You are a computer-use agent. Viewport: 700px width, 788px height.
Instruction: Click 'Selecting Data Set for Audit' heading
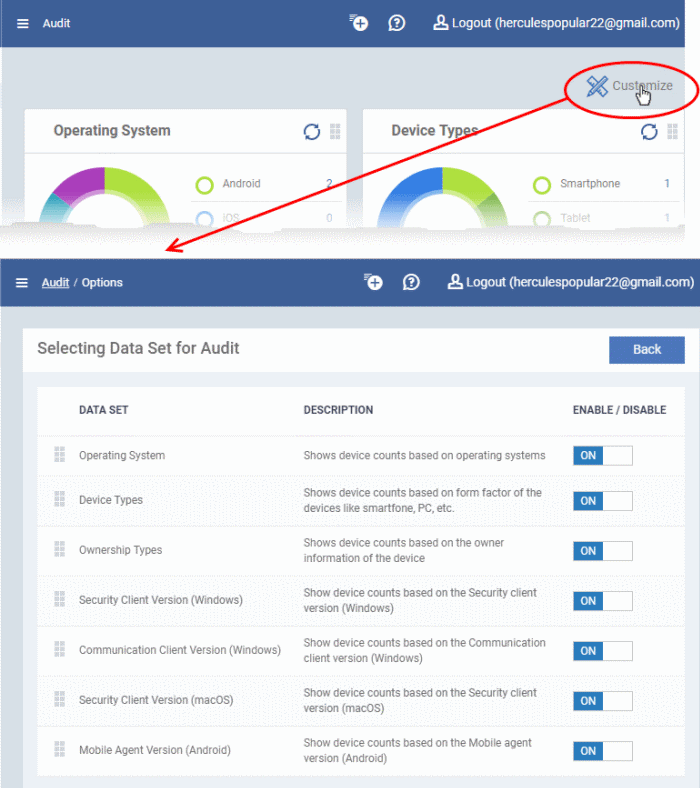click(x=138, y=348)
